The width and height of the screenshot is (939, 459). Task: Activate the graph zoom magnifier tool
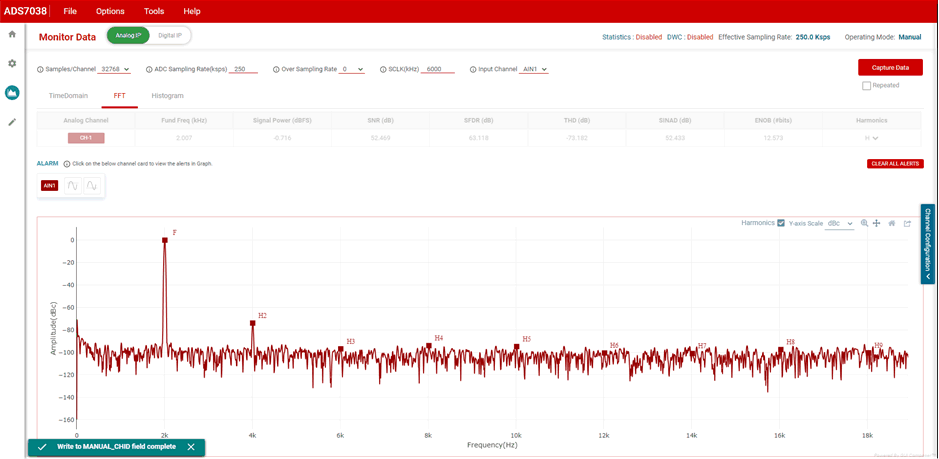pos(864,223)
